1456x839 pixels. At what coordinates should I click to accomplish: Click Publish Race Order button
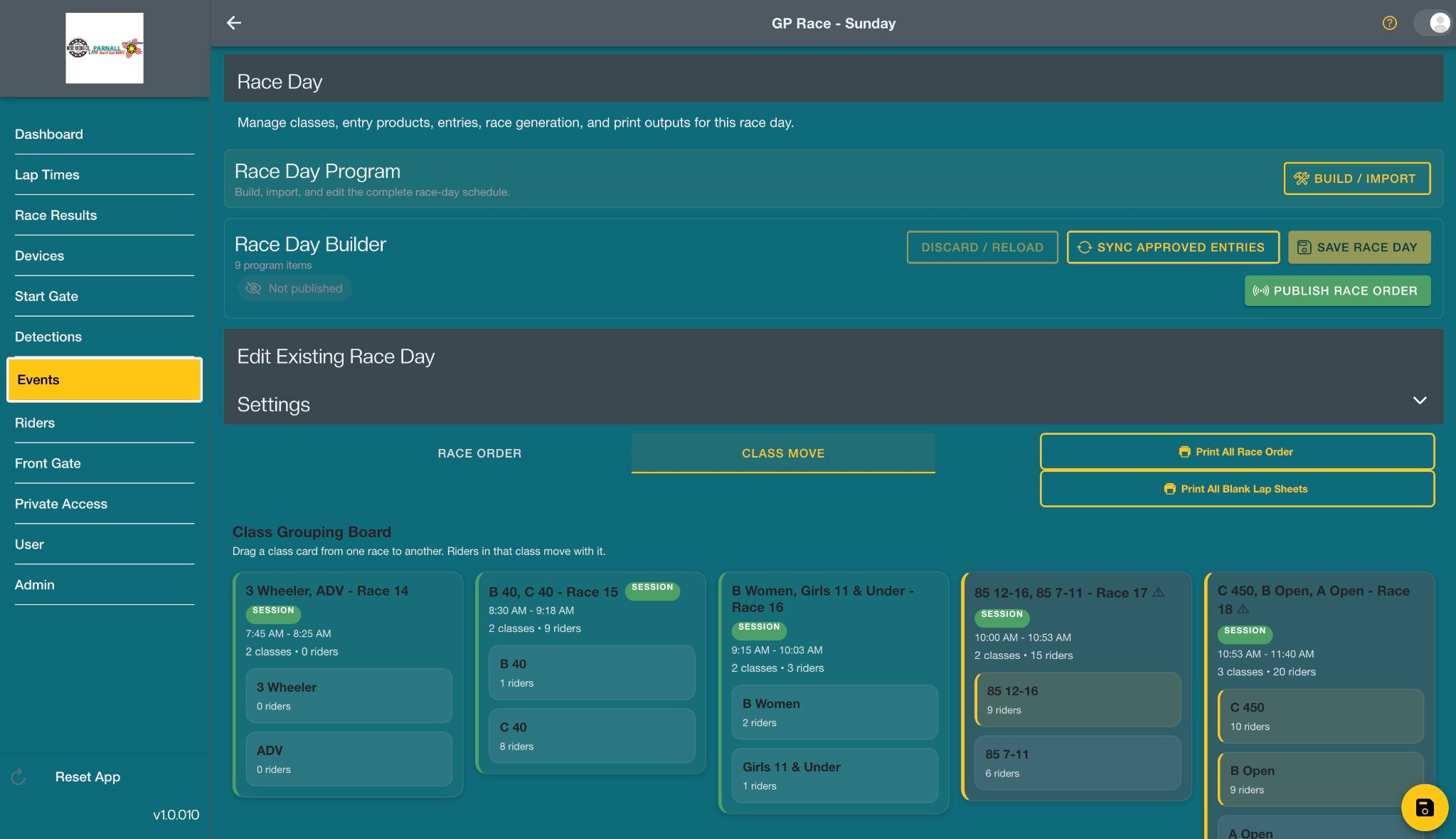(1337, 291)
